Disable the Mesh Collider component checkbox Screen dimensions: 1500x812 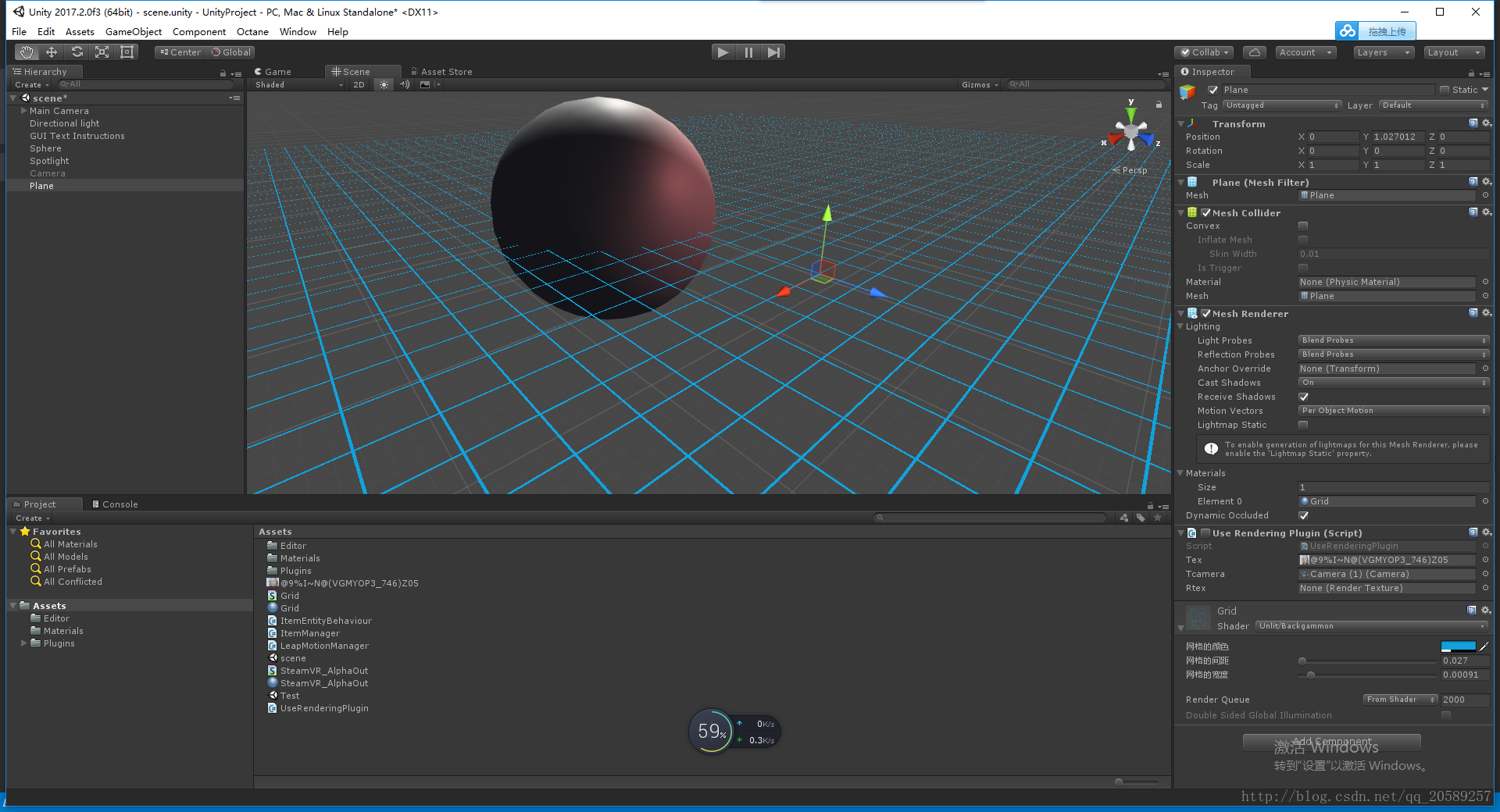point(1206,212)
